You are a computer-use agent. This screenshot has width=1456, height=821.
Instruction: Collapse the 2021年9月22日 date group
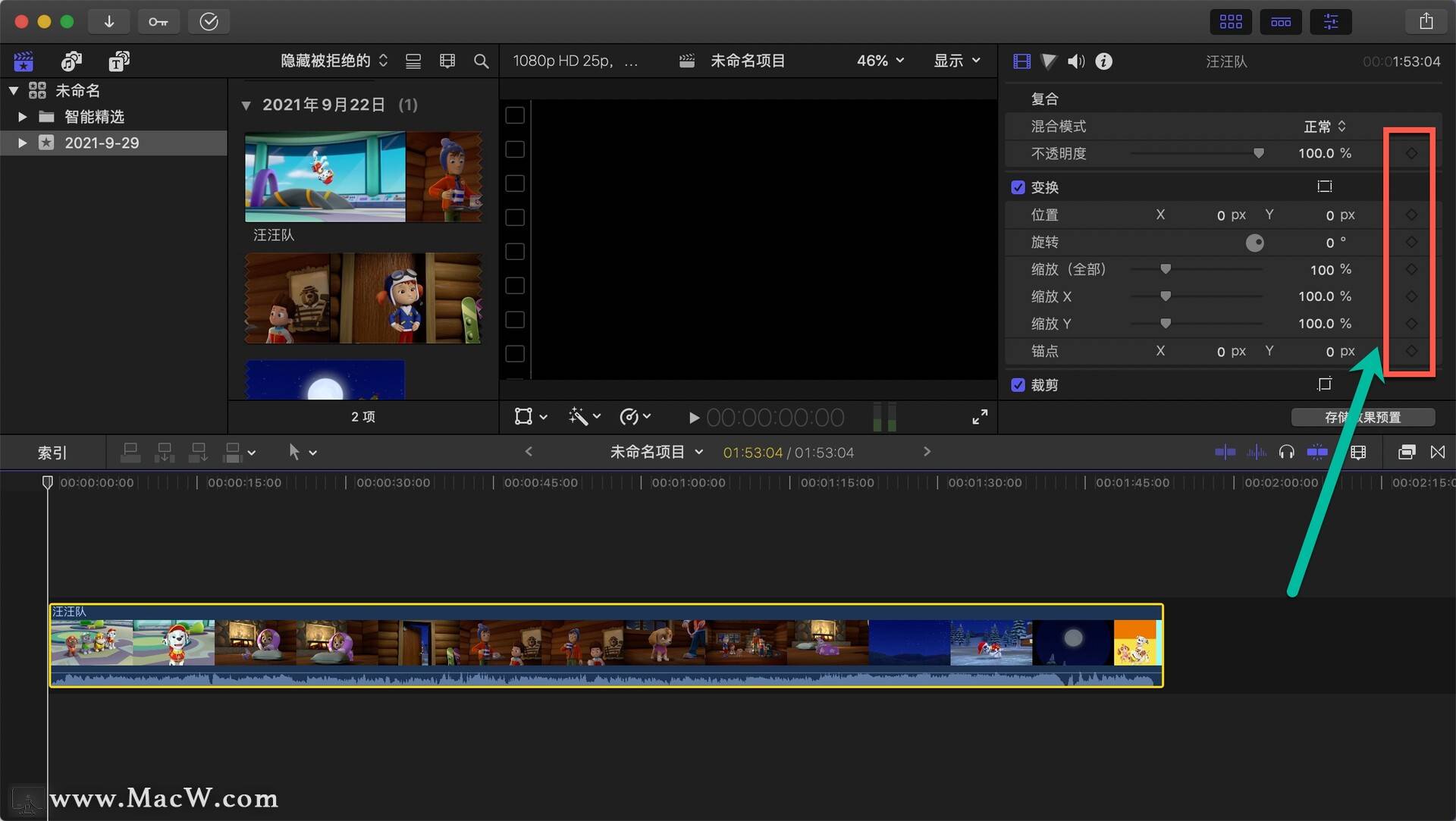(x=246, y=105)
